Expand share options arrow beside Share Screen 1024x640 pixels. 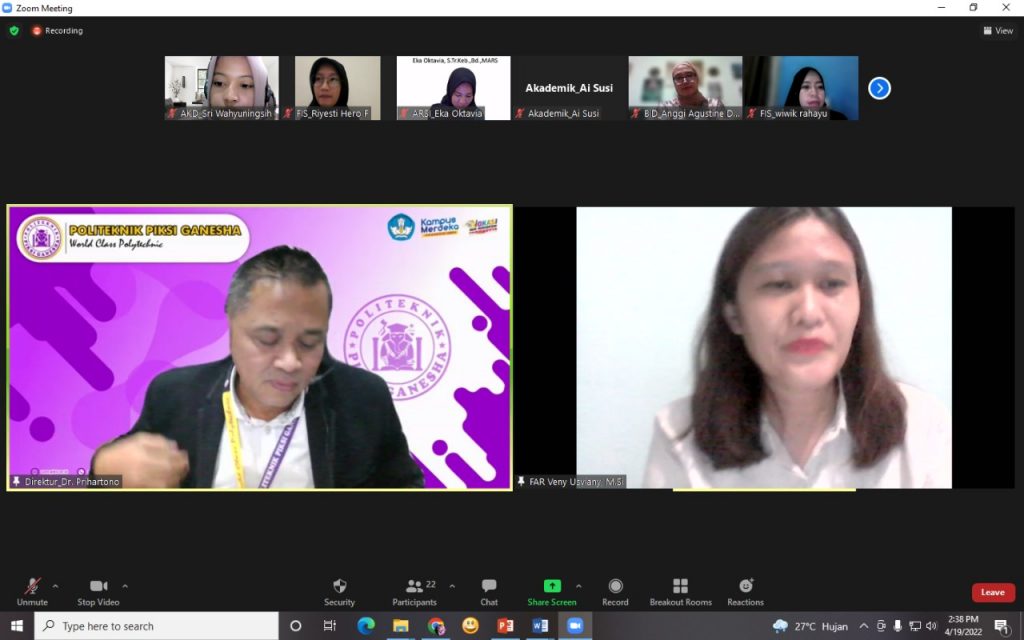tap(579, 586)
